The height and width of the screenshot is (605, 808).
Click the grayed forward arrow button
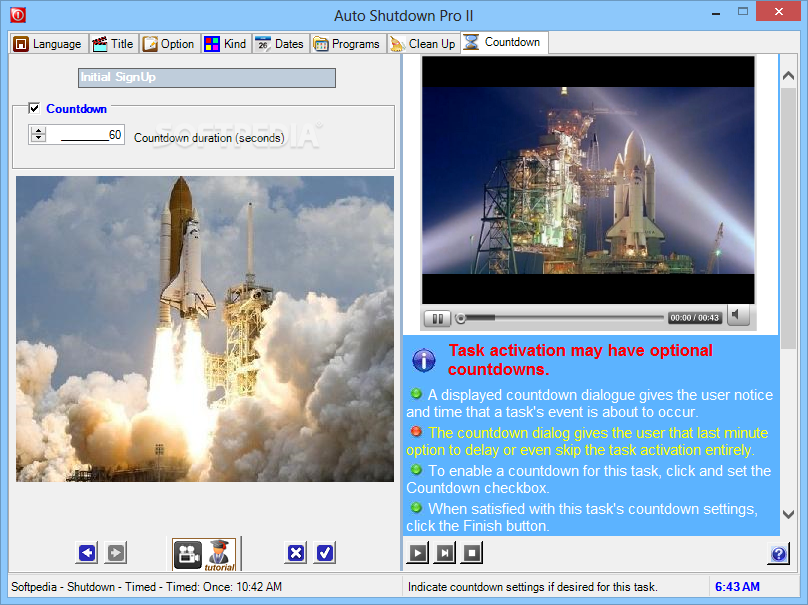tap(116, 553)
